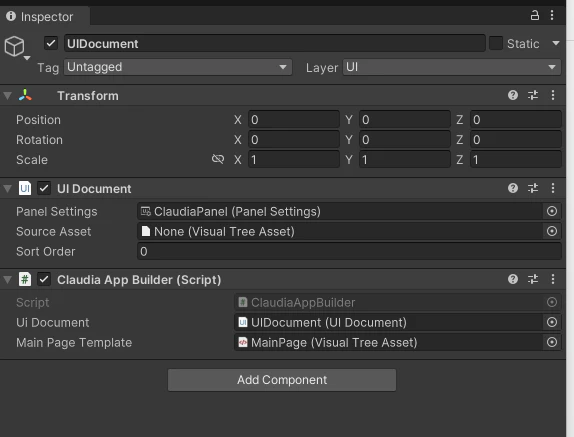Click the Sort Order value field

pos(349,251)
